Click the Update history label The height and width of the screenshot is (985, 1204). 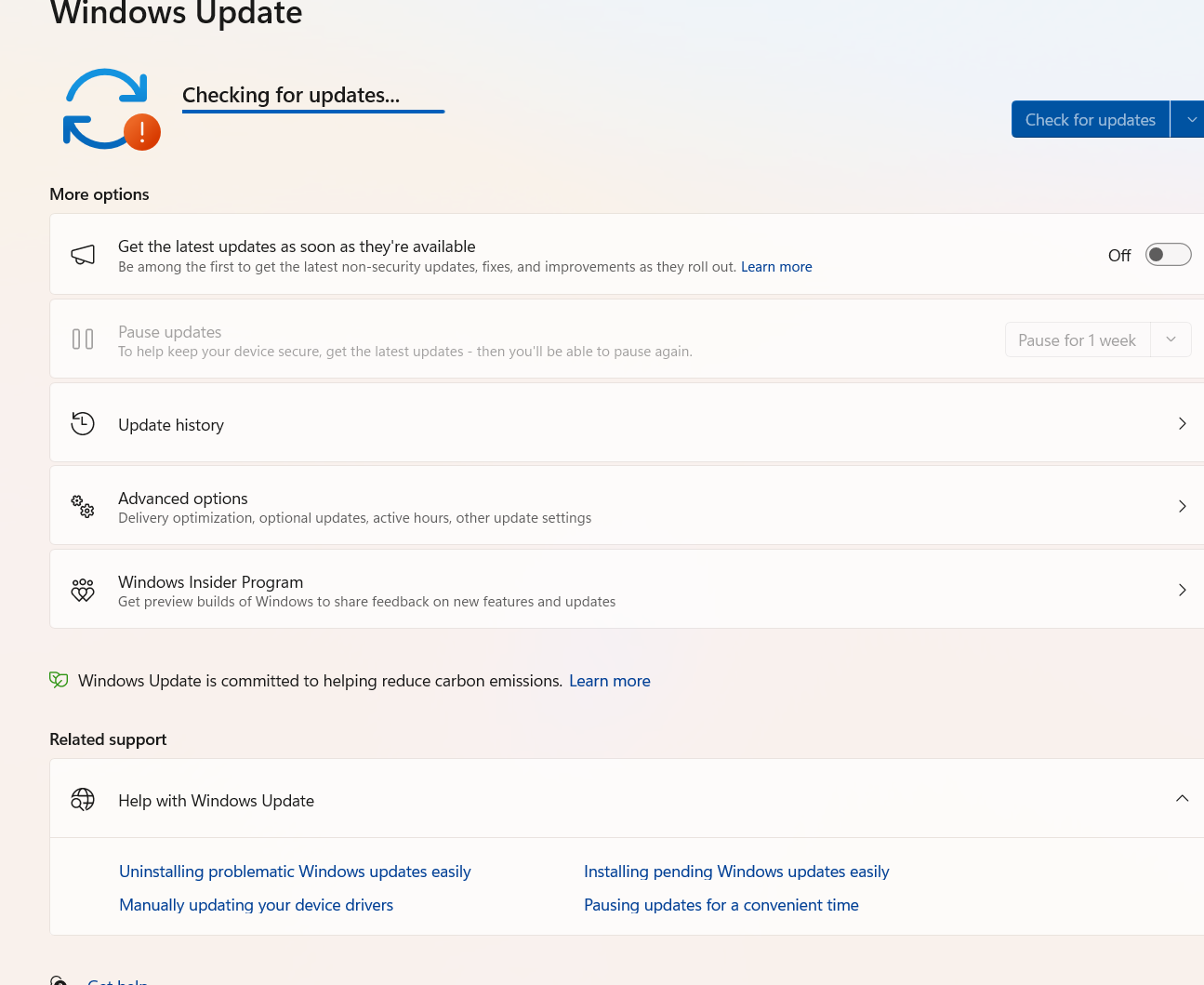click(x=171, y=425)
